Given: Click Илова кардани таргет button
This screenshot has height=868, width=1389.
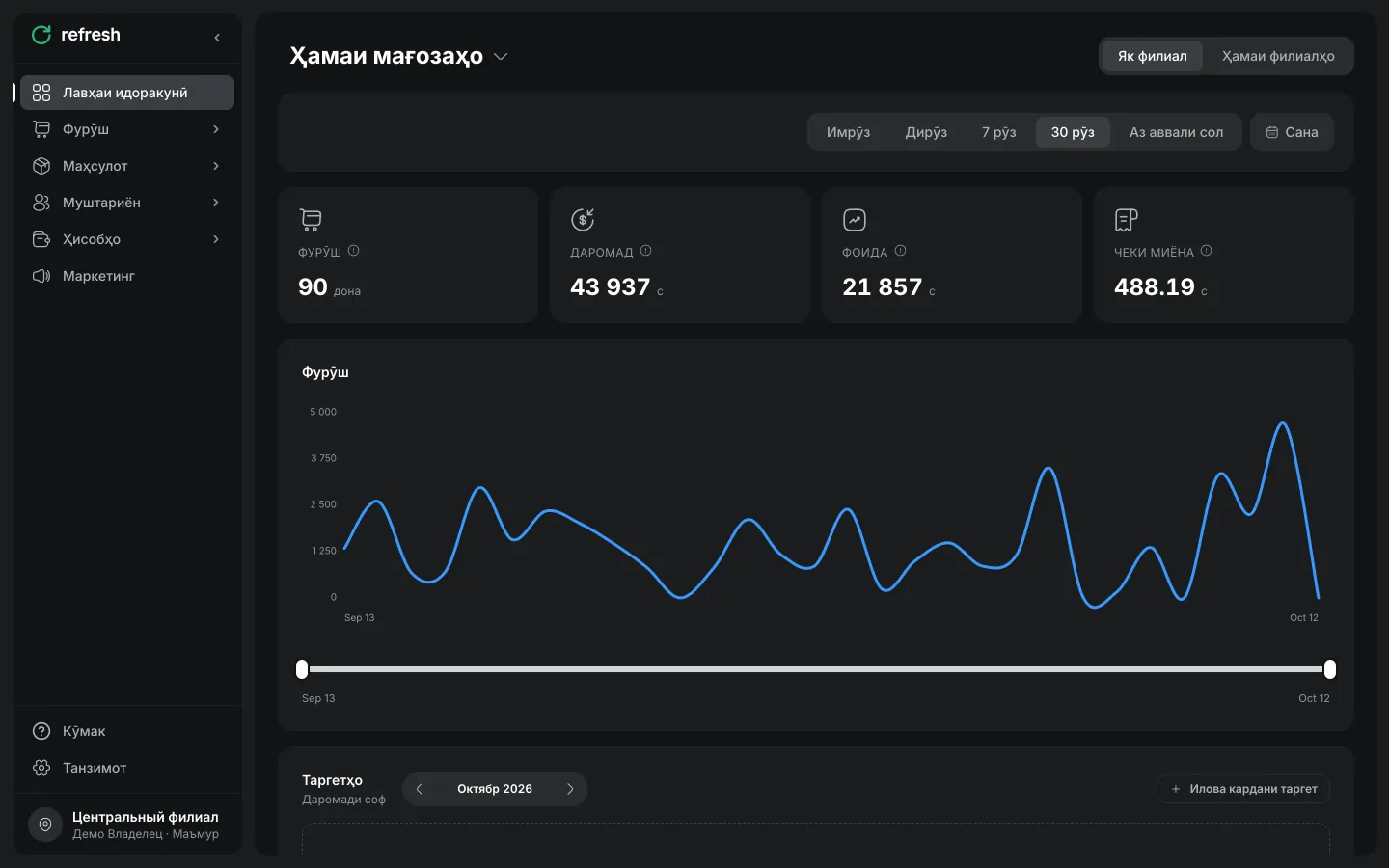Looking at the screenshot, I should 1243,789.
